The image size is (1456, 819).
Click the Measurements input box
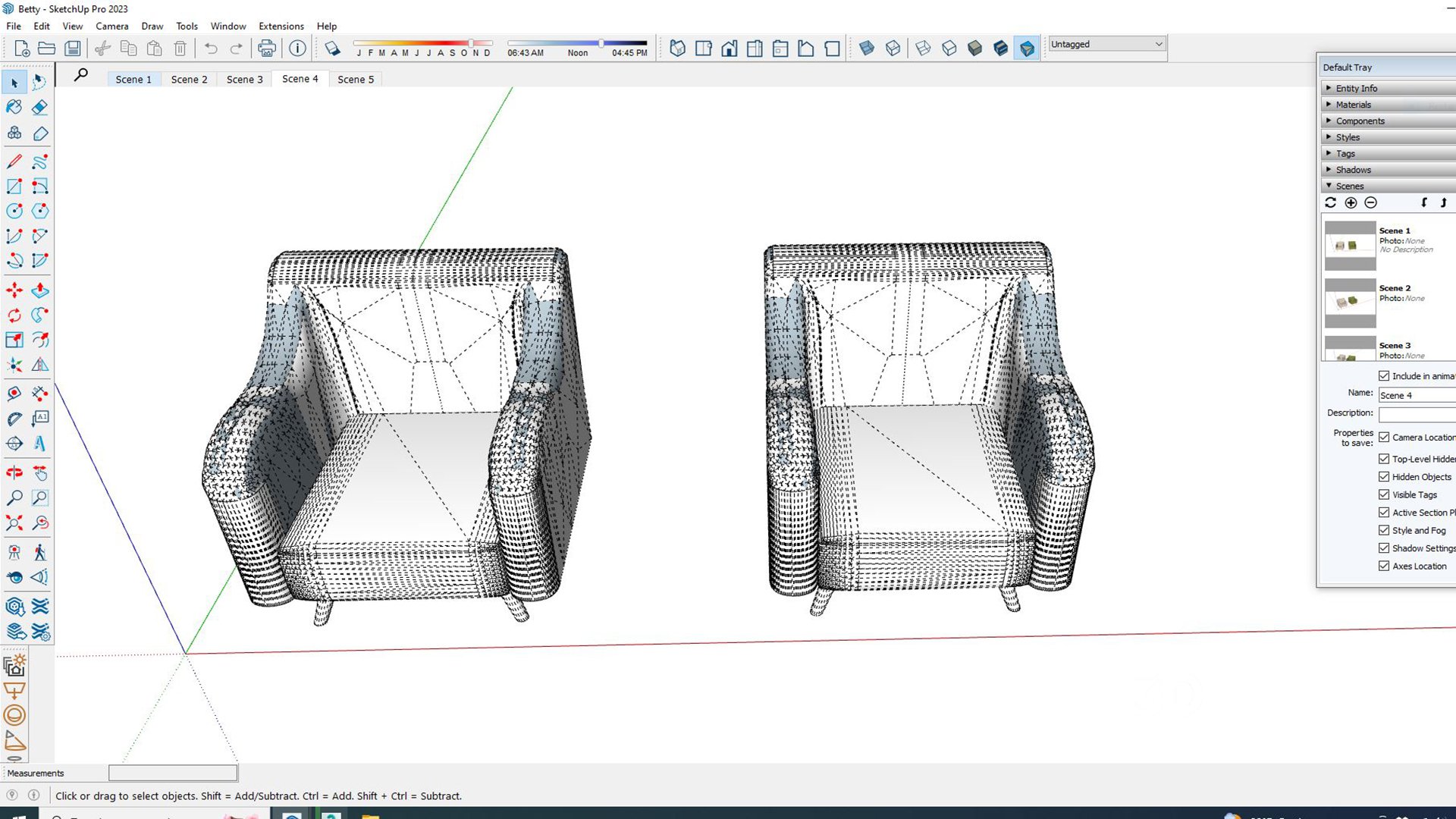click(173, 773)
